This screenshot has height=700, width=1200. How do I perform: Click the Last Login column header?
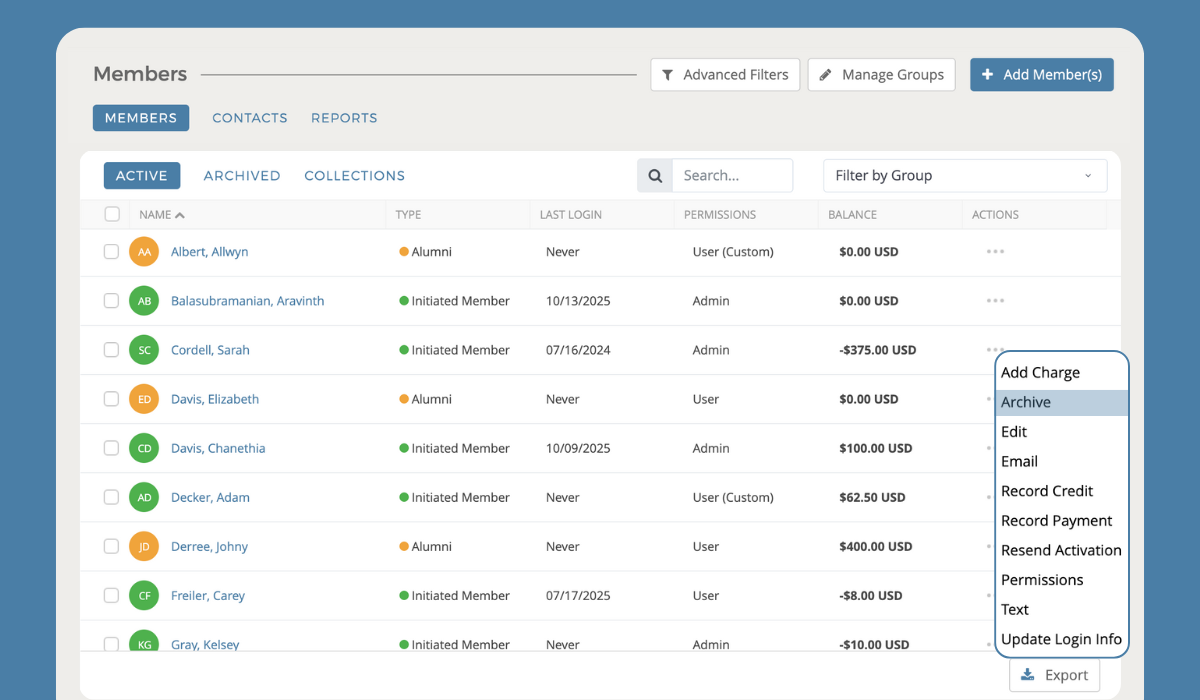click(x=571, y=215)
